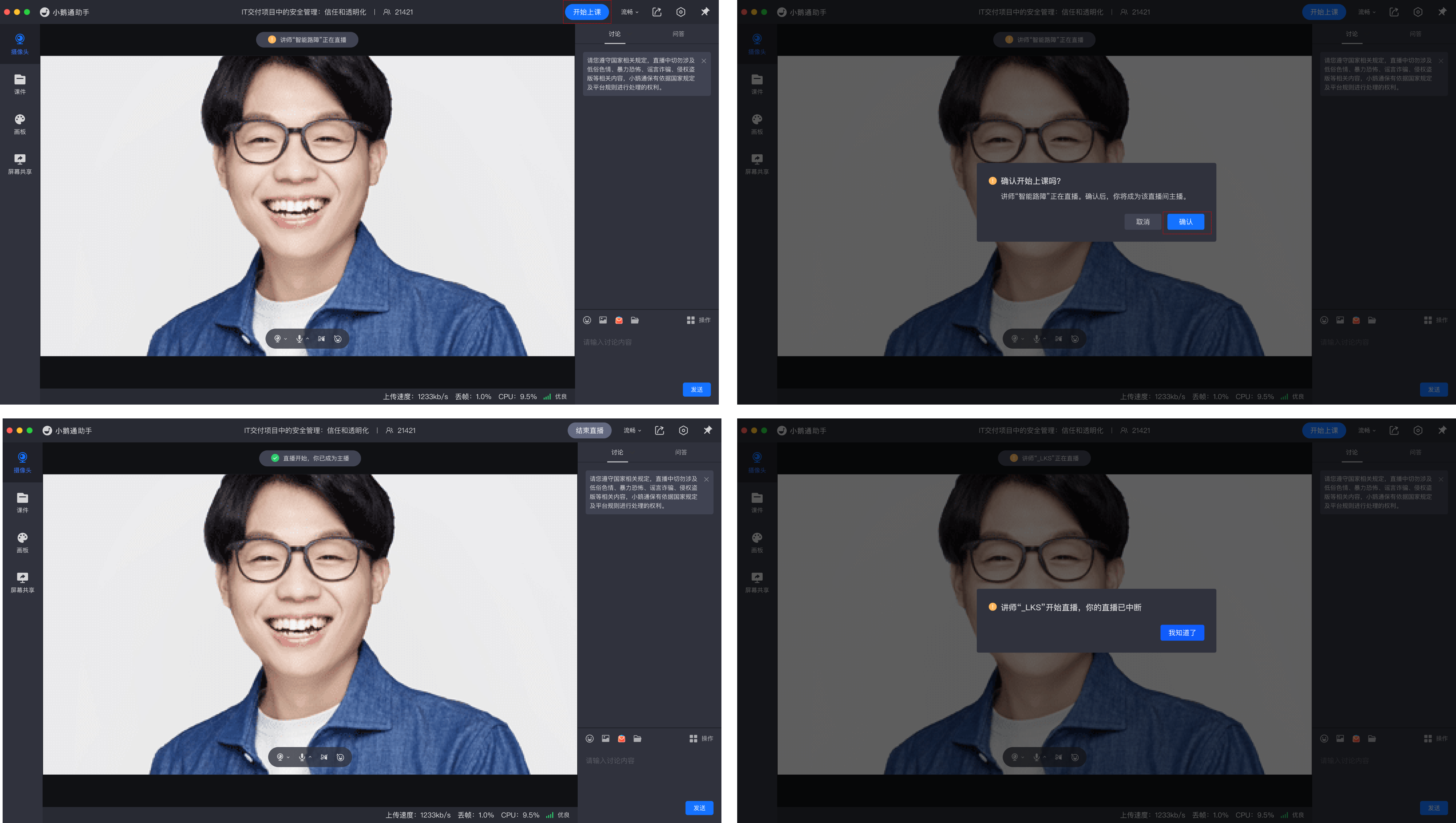Open 画板 in the undimmed 开始上课 window
The height and width of the screenshot is (823, 1456).
tap(20, 124)
